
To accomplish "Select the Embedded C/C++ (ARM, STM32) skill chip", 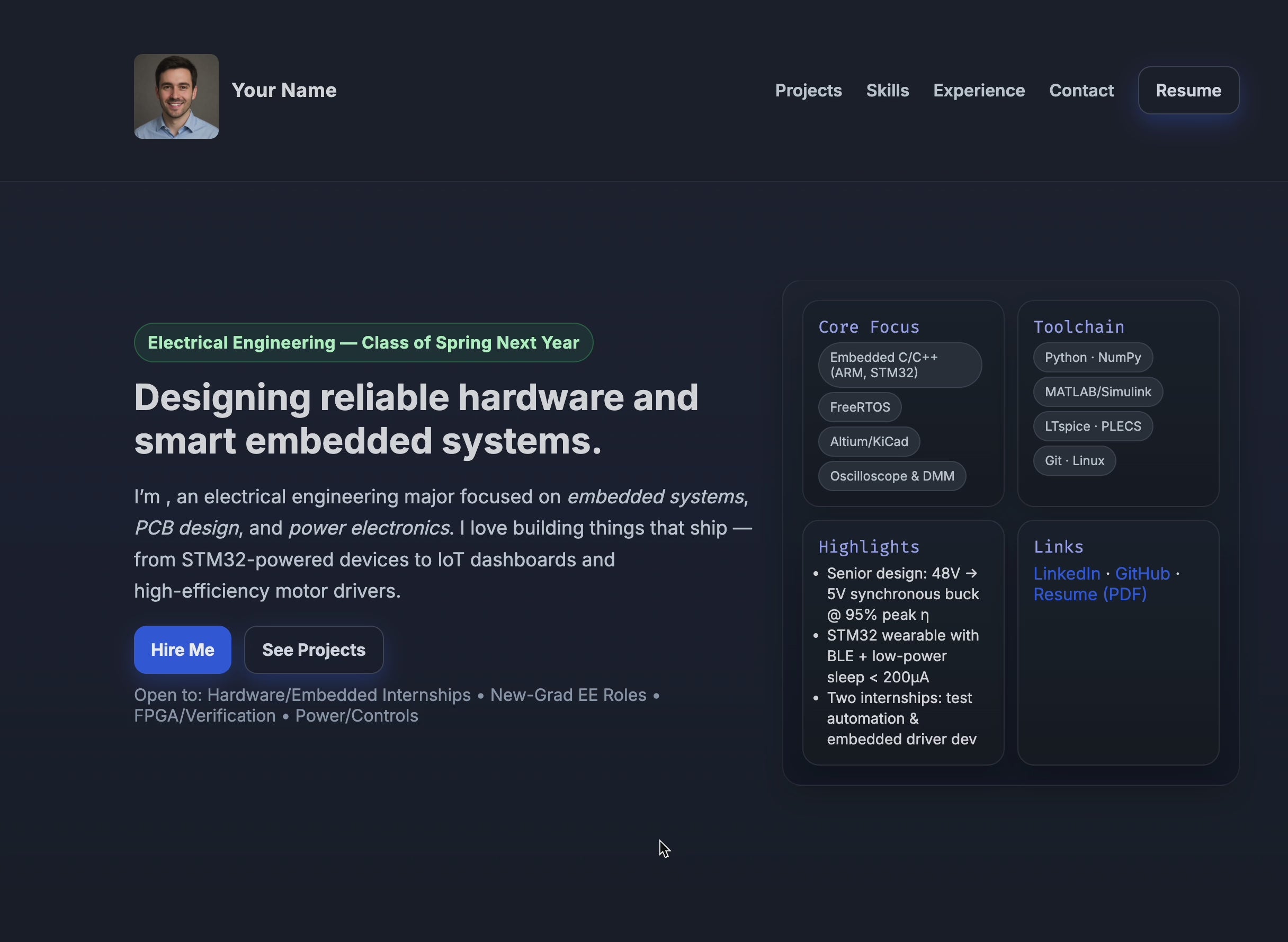I will pos(899,365).
